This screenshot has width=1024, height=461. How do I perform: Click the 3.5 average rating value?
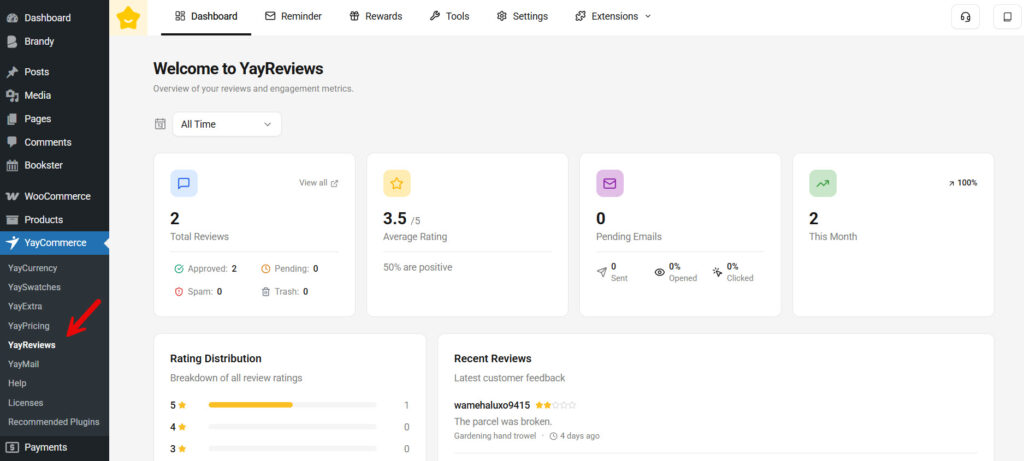tap(394, 218)
